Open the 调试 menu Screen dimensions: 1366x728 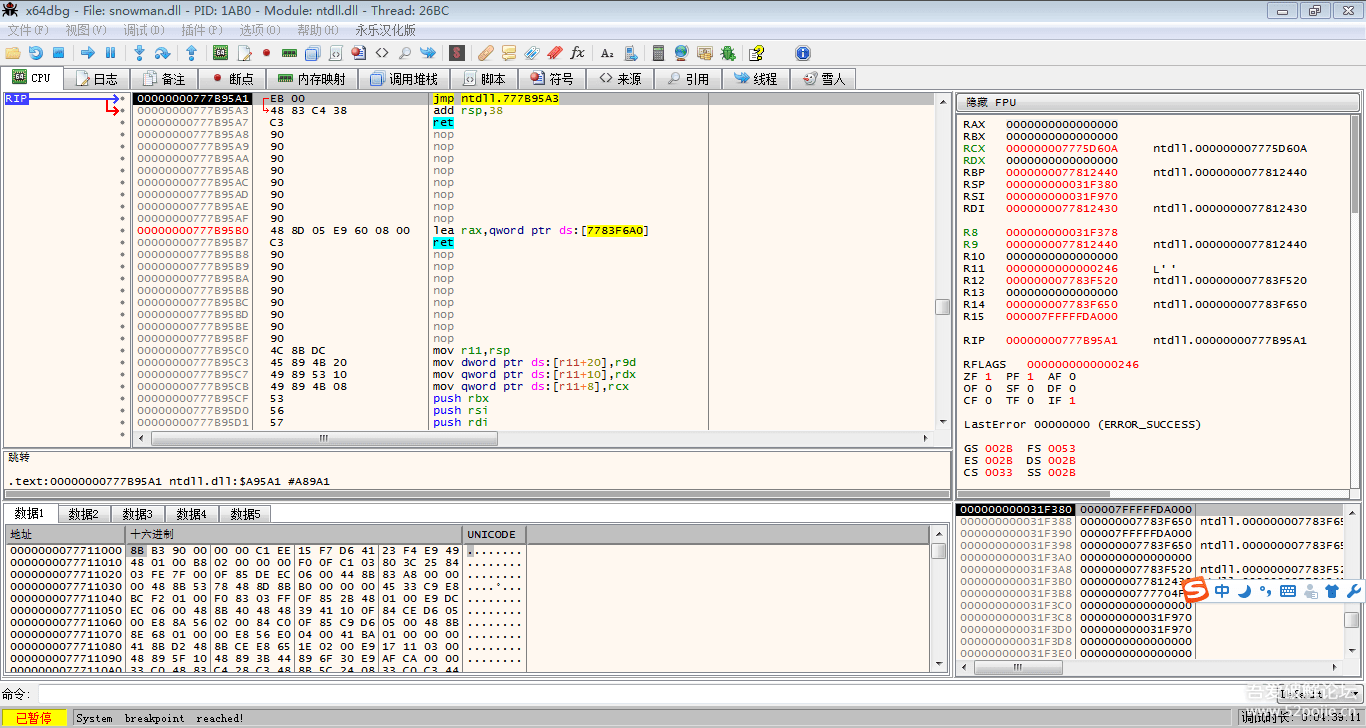coord(143,30)
